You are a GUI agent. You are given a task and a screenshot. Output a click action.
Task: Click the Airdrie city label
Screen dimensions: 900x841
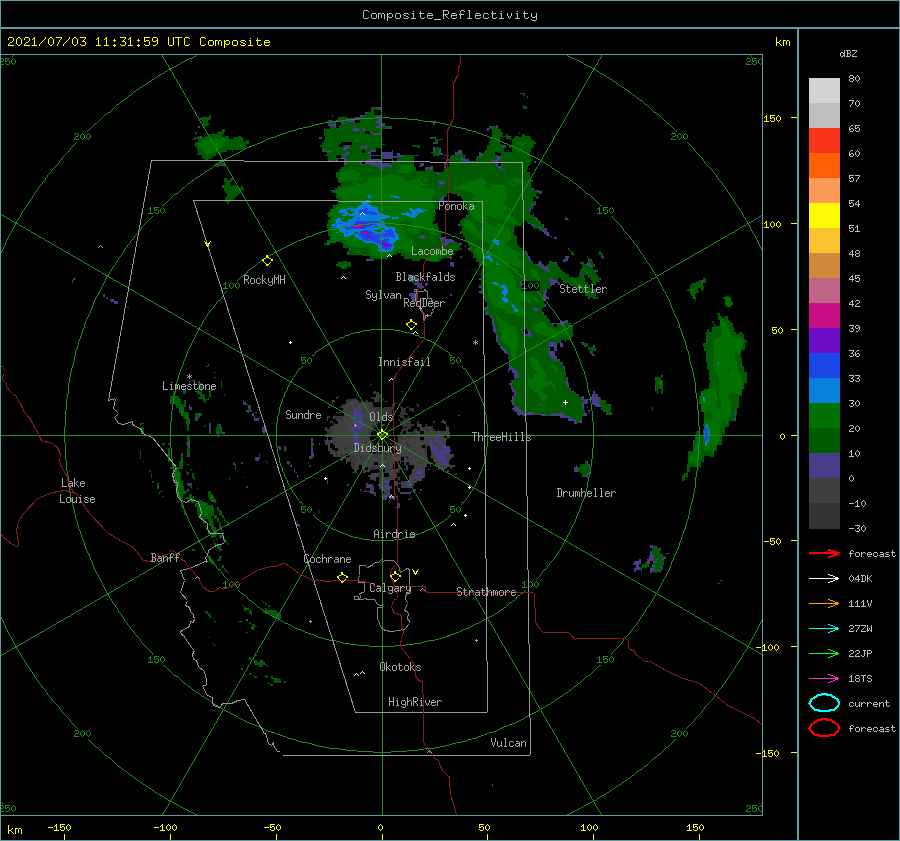pyautogui.click(x=394, y=534)
